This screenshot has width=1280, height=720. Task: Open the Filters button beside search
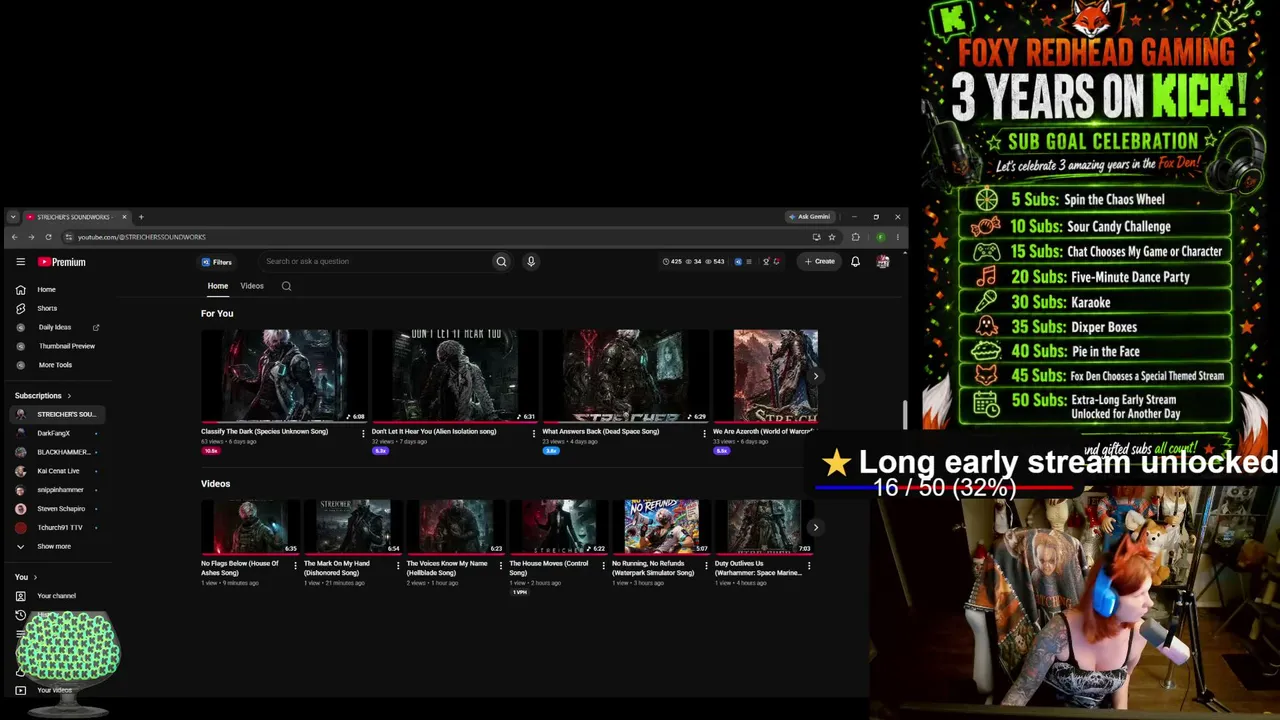pos(217,262)
